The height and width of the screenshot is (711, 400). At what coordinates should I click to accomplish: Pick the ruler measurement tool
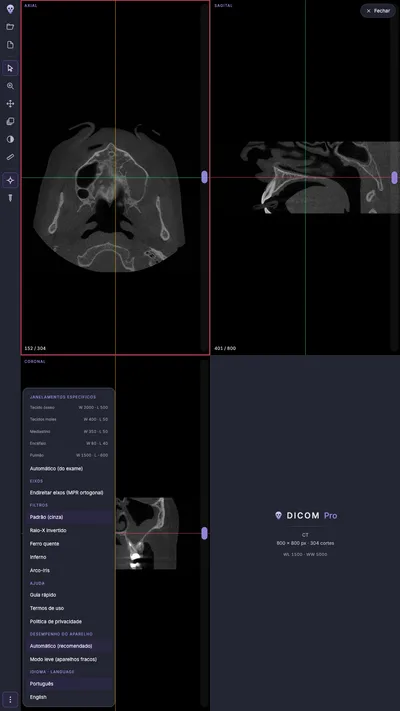10,157
